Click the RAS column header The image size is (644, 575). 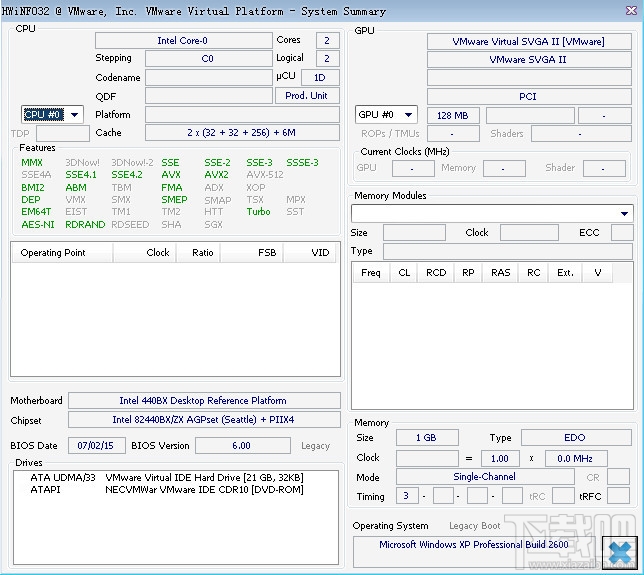(500, 273)
